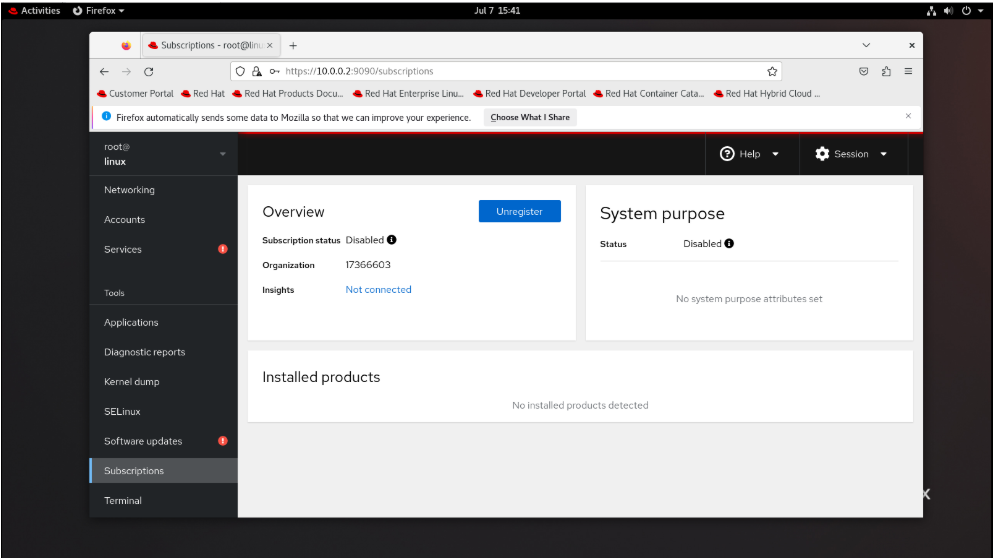Dismiss the Firefox data notification bar

908,116
